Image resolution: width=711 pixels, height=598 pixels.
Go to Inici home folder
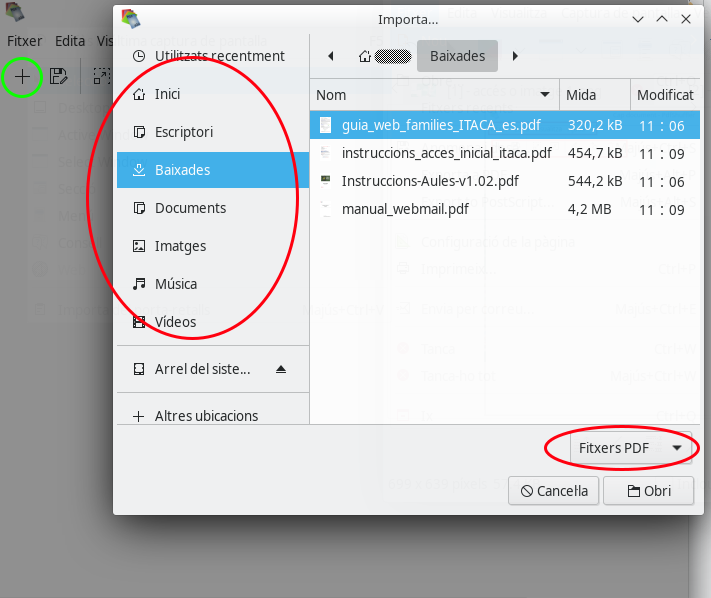(x=167, y=94)
